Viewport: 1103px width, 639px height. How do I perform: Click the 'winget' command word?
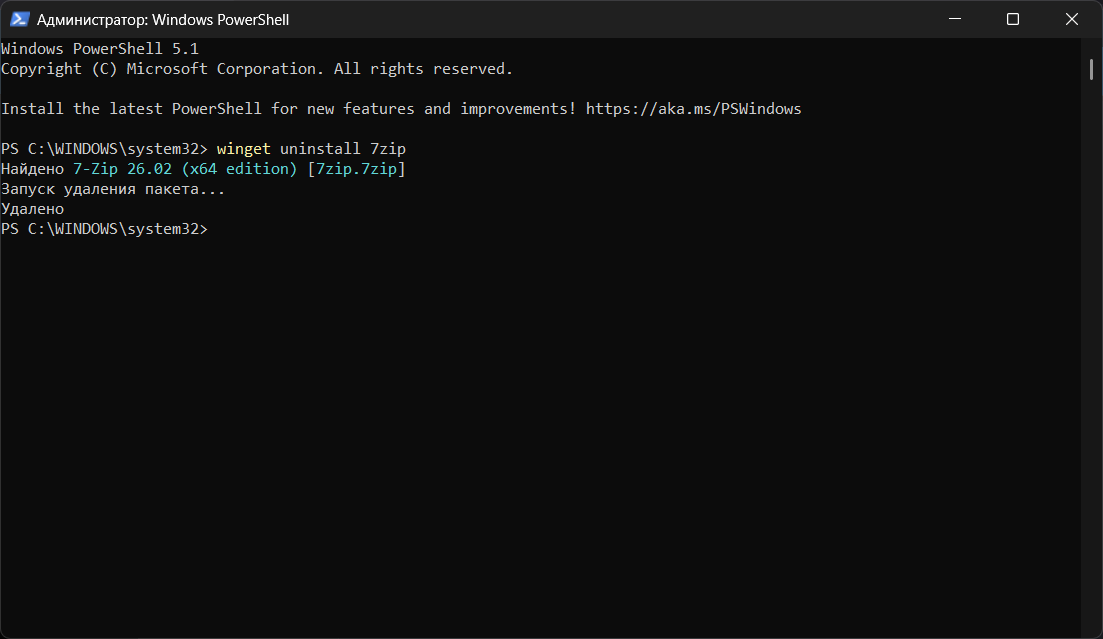click(243, 149)
